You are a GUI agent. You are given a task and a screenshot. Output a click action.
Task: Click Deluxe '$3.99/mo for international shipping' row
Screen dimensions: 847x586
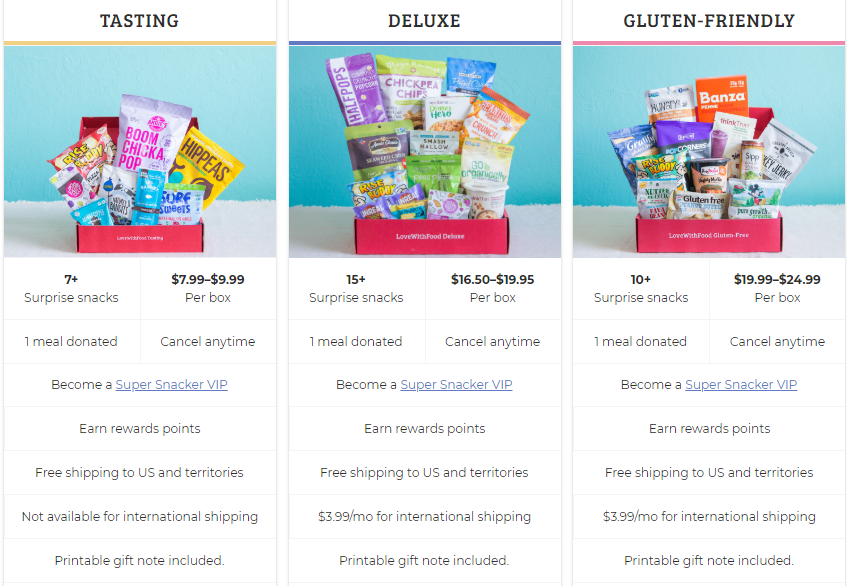425,516
